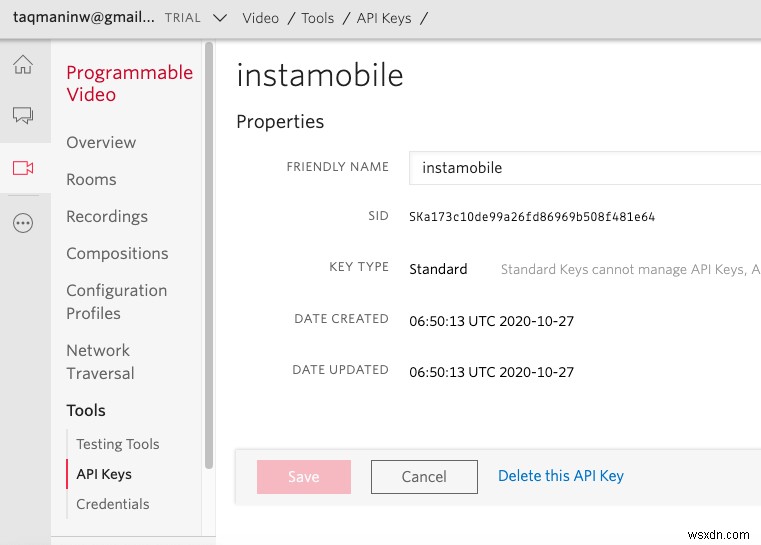This screenshot has width=761, height=545.
Task: Open Testing Tools submenu item
Action: (x=118, y=444)
